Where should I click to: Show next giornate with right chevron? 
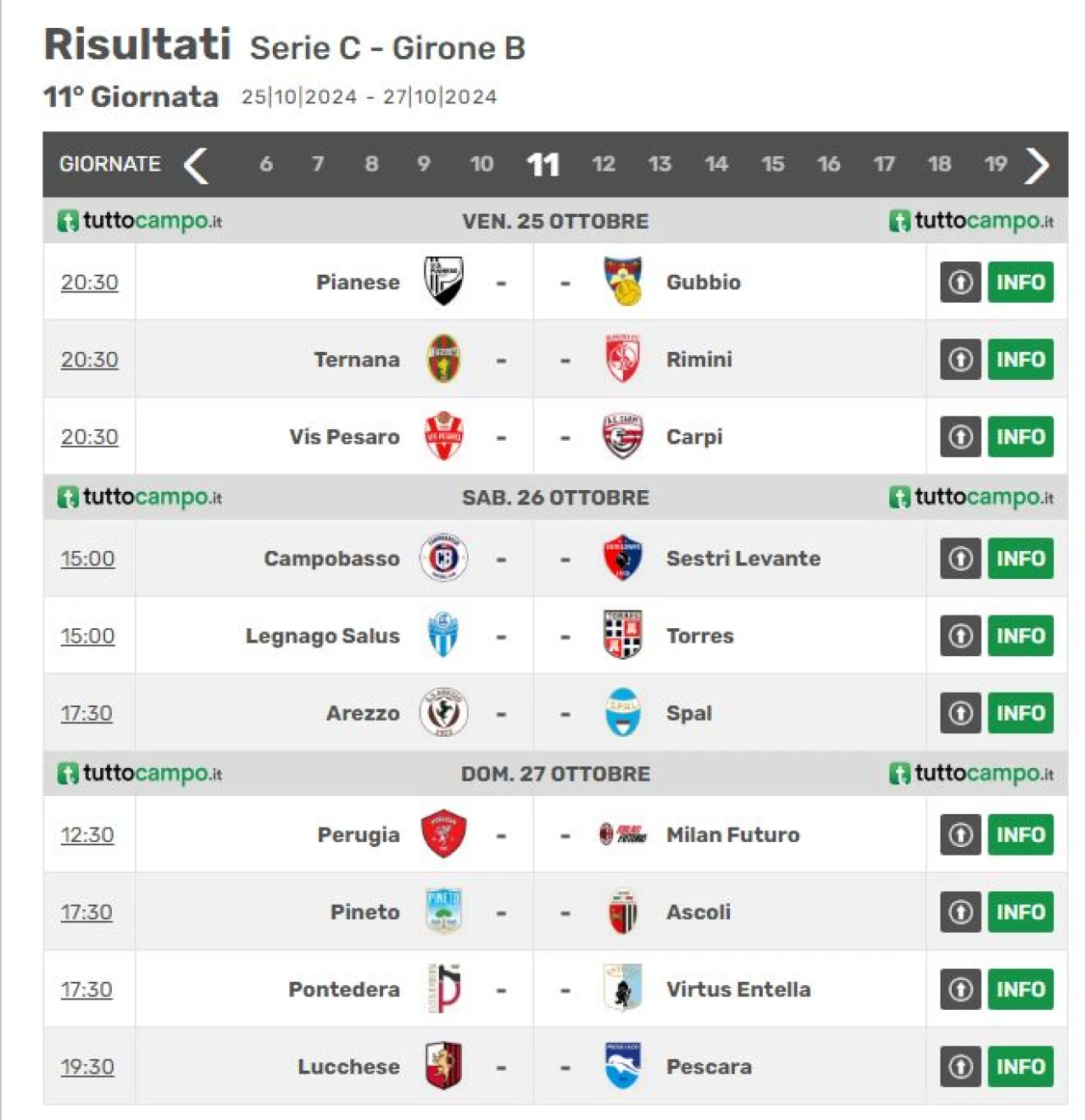click(1037, 164)
